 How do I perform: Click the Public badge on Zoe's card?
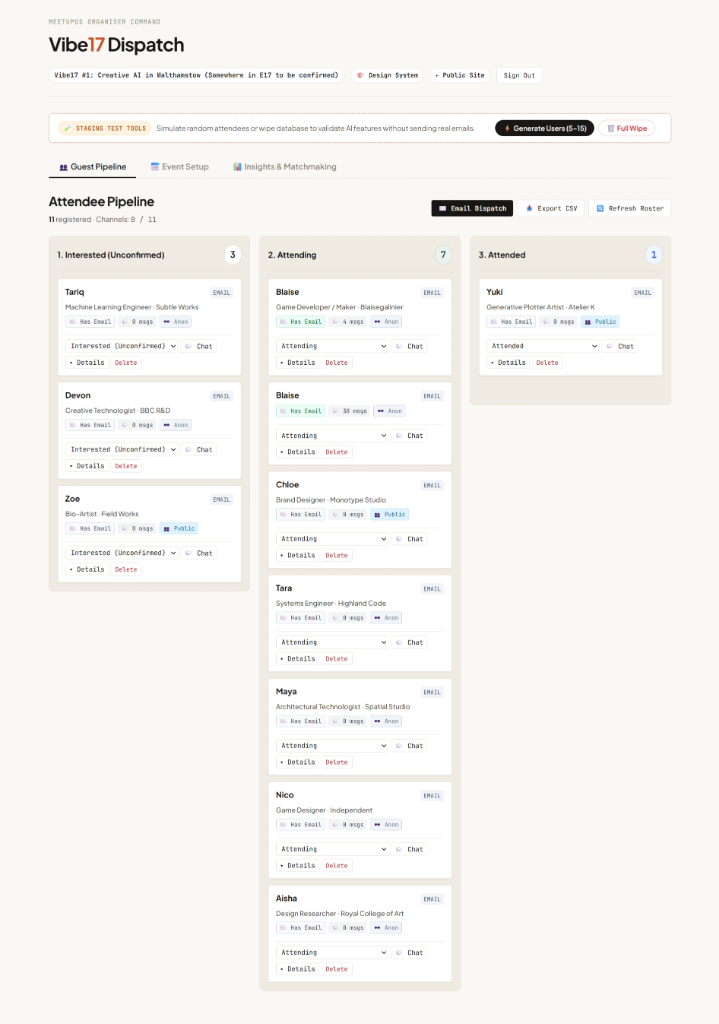pyautogui.click(x=179, y=528)
